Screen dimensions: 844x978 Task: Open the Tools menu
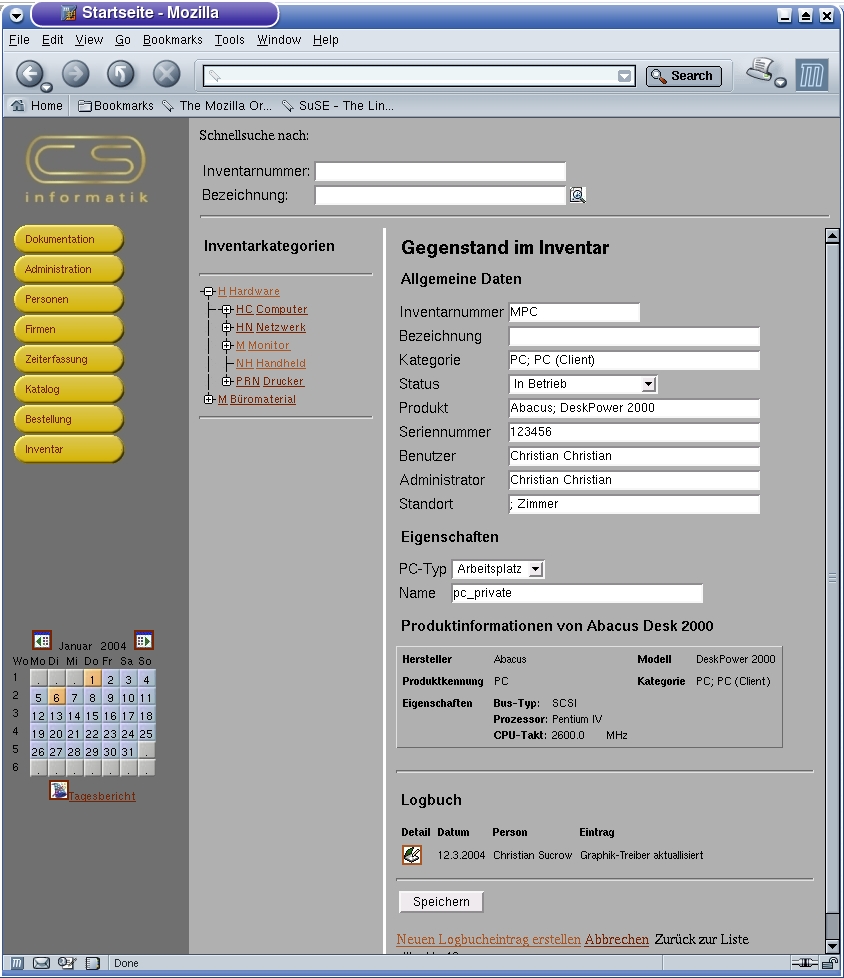pyautogui.click(x=230, y=40)
